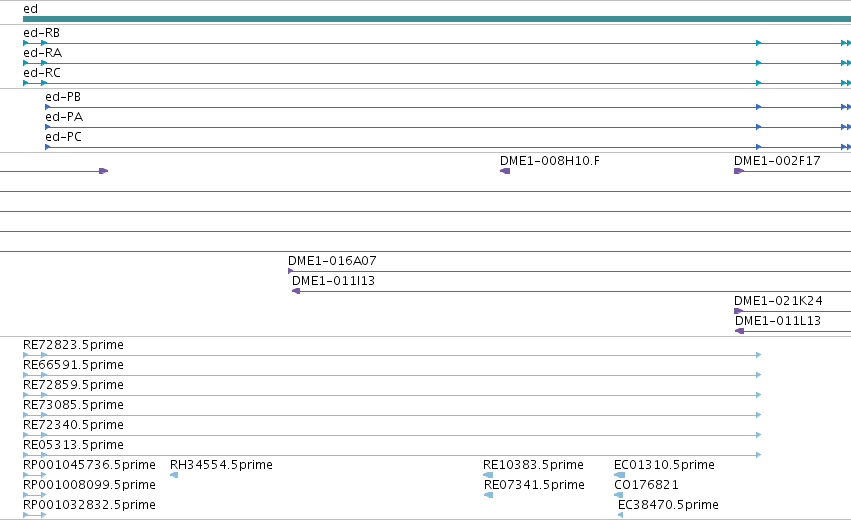Click the ed-PB start arrow
Screen dimensions: 851x520
click(x=48, y=107)
